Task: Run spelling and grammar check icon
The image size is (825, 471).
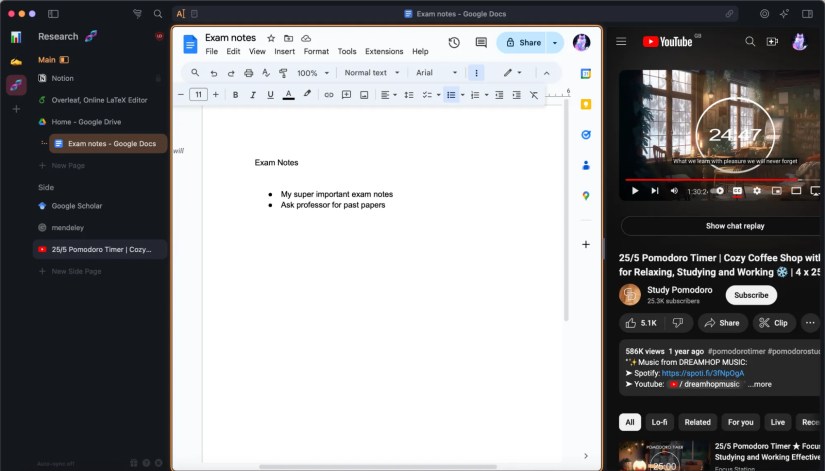Action: 266,73
